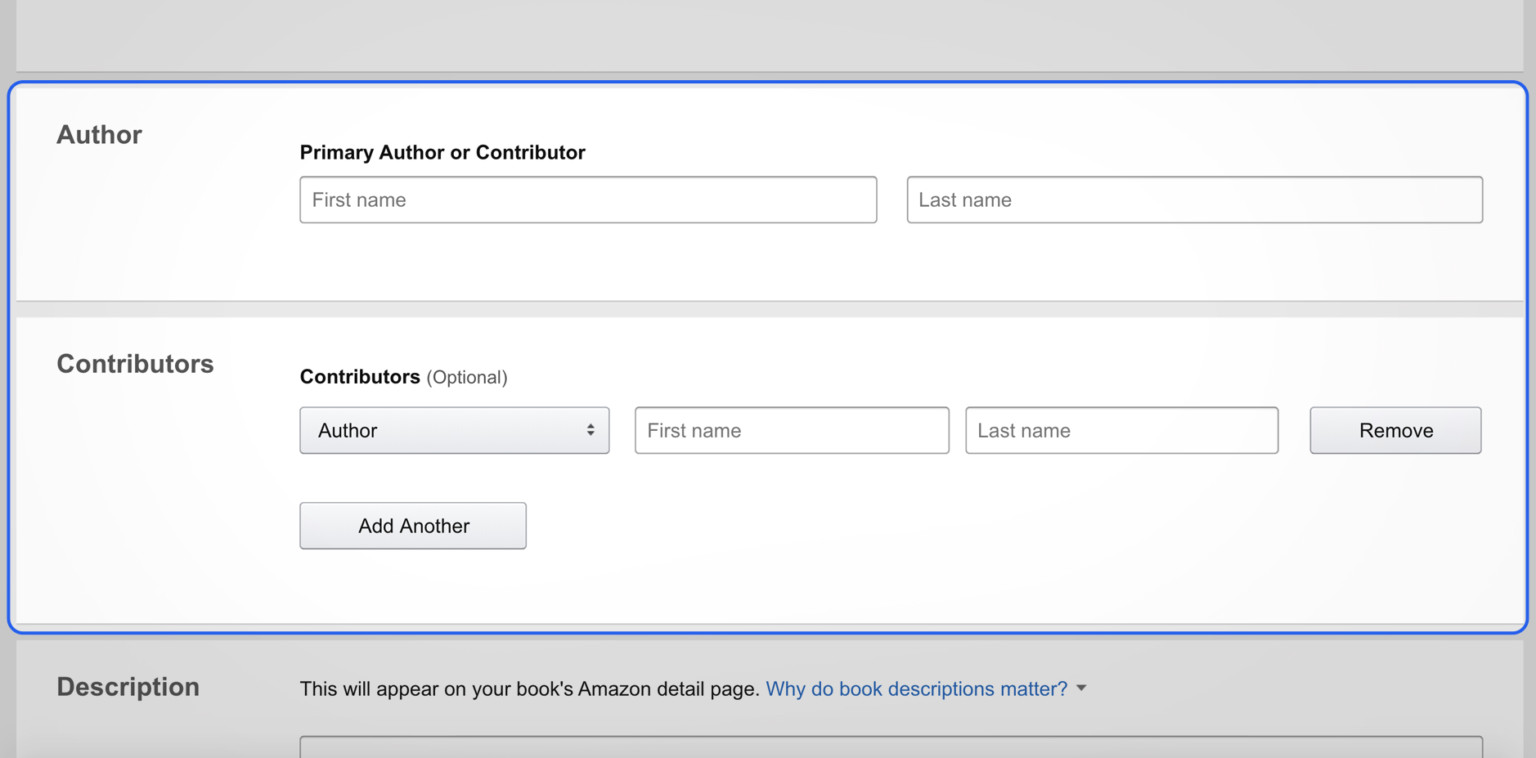The height and width of the screenshot is (758, 1536).
Task: Click the primary author First name field
Action: tap(588, 200)
